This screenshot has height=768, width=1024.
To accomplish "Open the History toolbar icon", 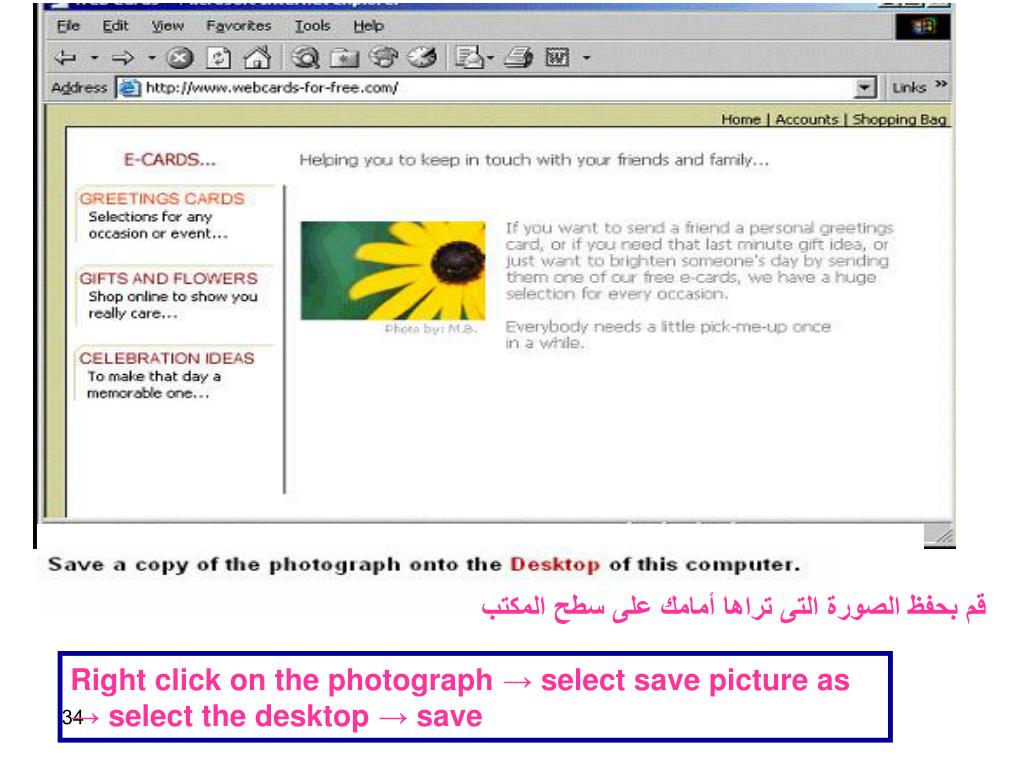I will (422, 57).
